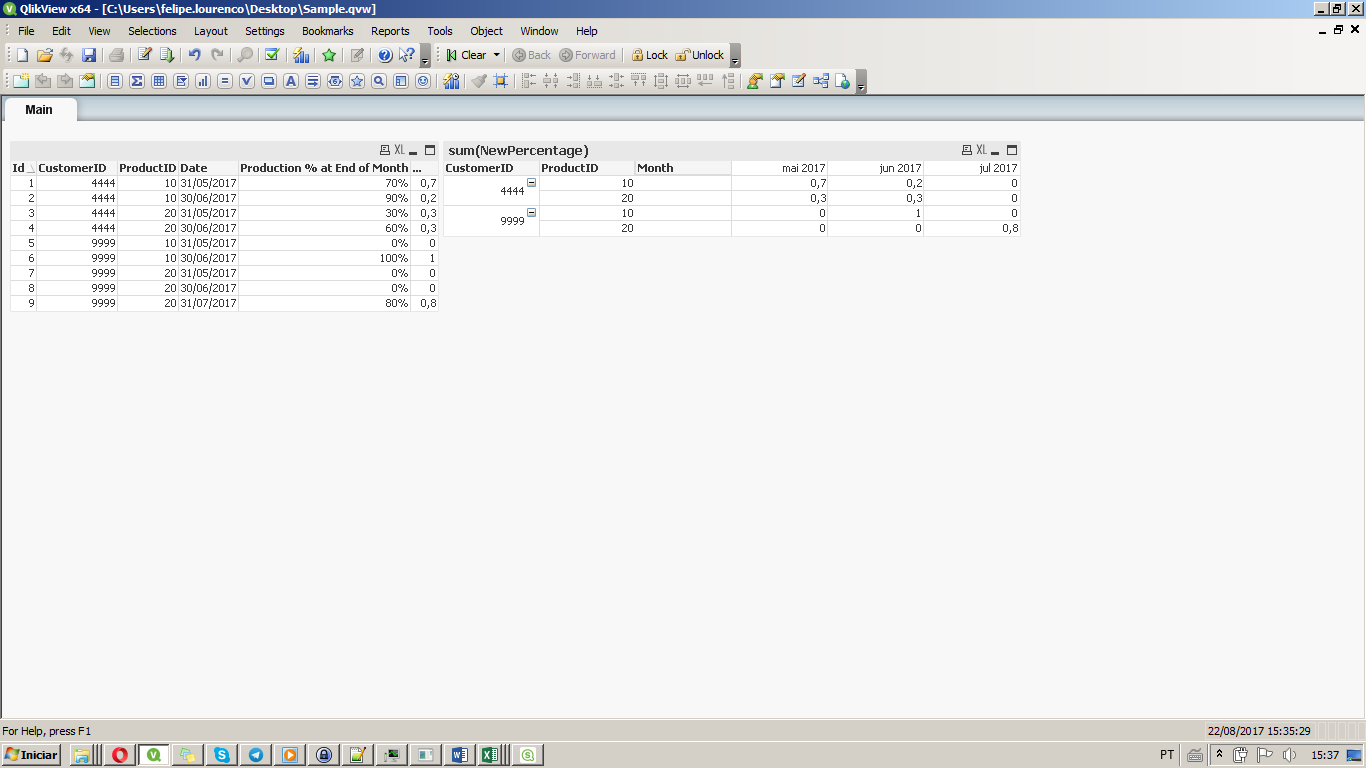Switch to the Main sheet tab
This screenshot has height=768, width=1366.
[39, 109]
